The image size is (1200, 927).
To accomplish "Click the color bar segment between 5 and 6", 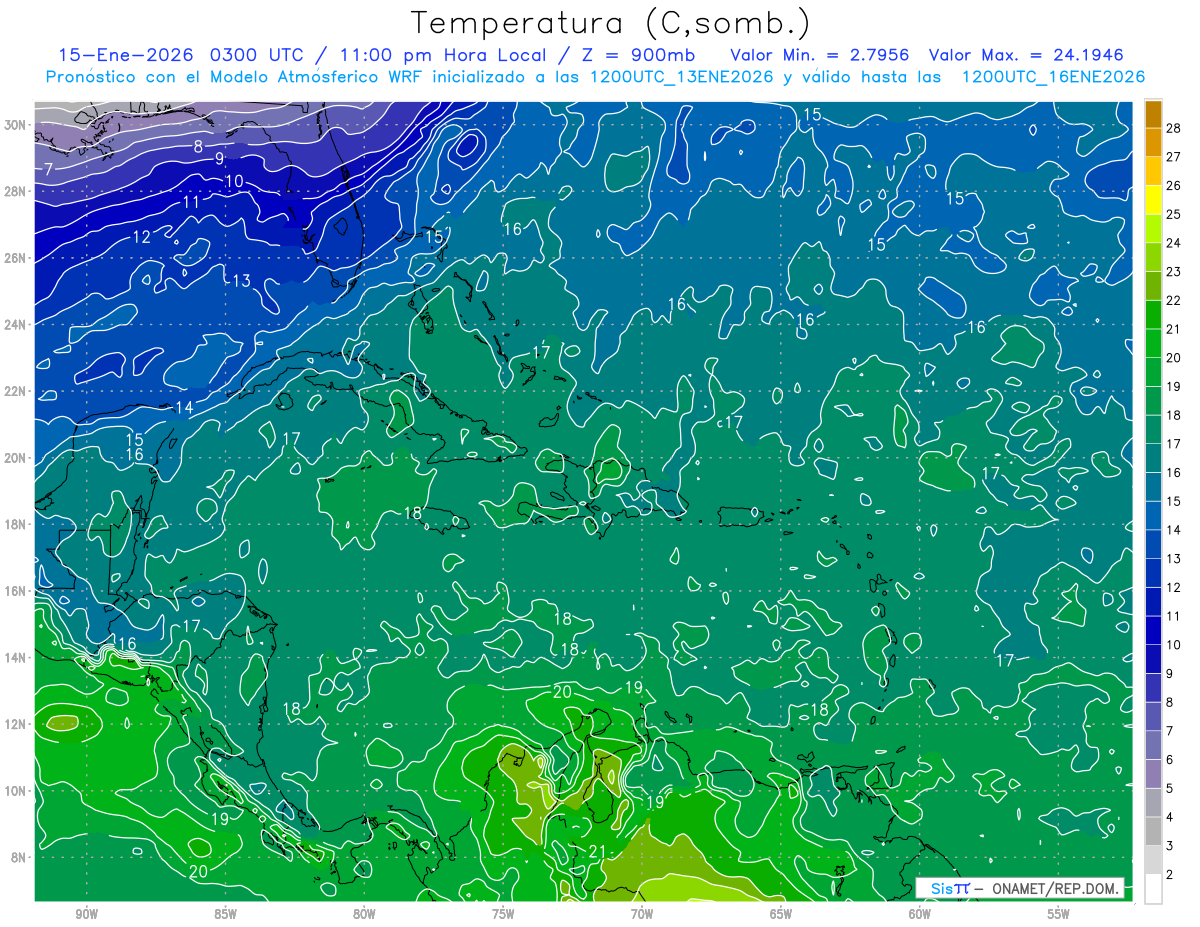I will tap(1153, 774).
